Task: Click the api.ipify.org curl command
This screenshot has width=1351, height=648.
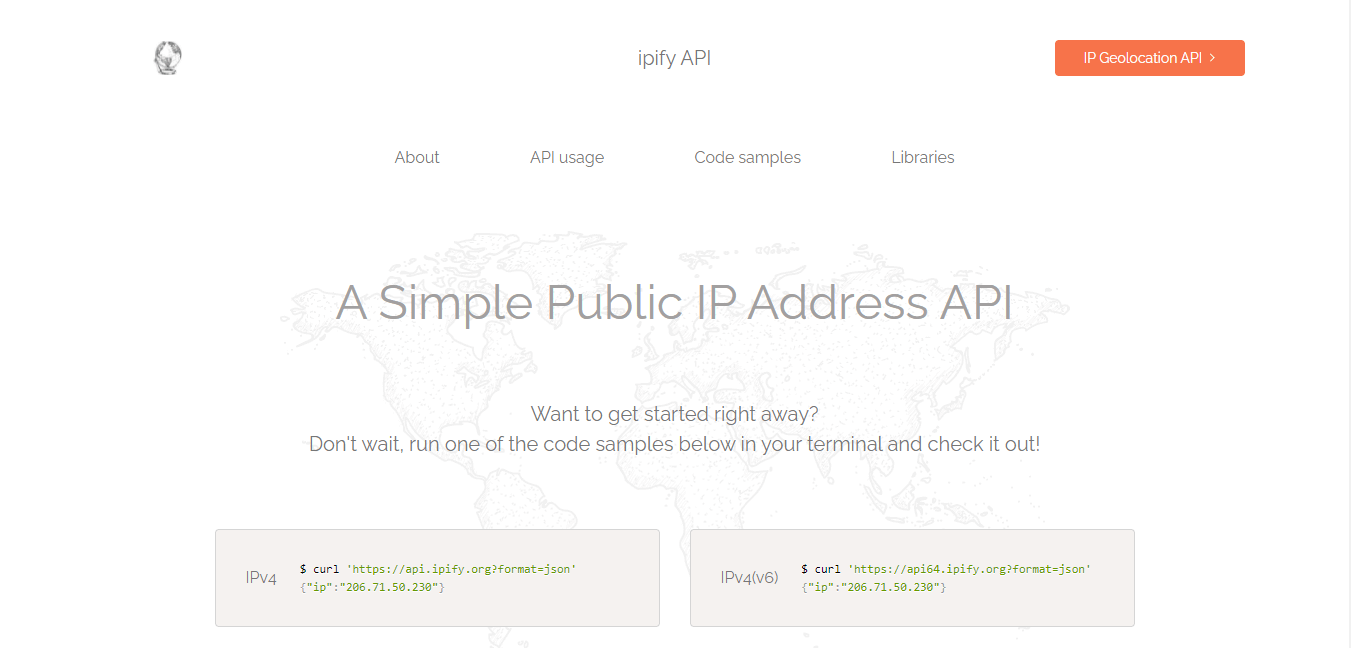Action: (438, 569)
